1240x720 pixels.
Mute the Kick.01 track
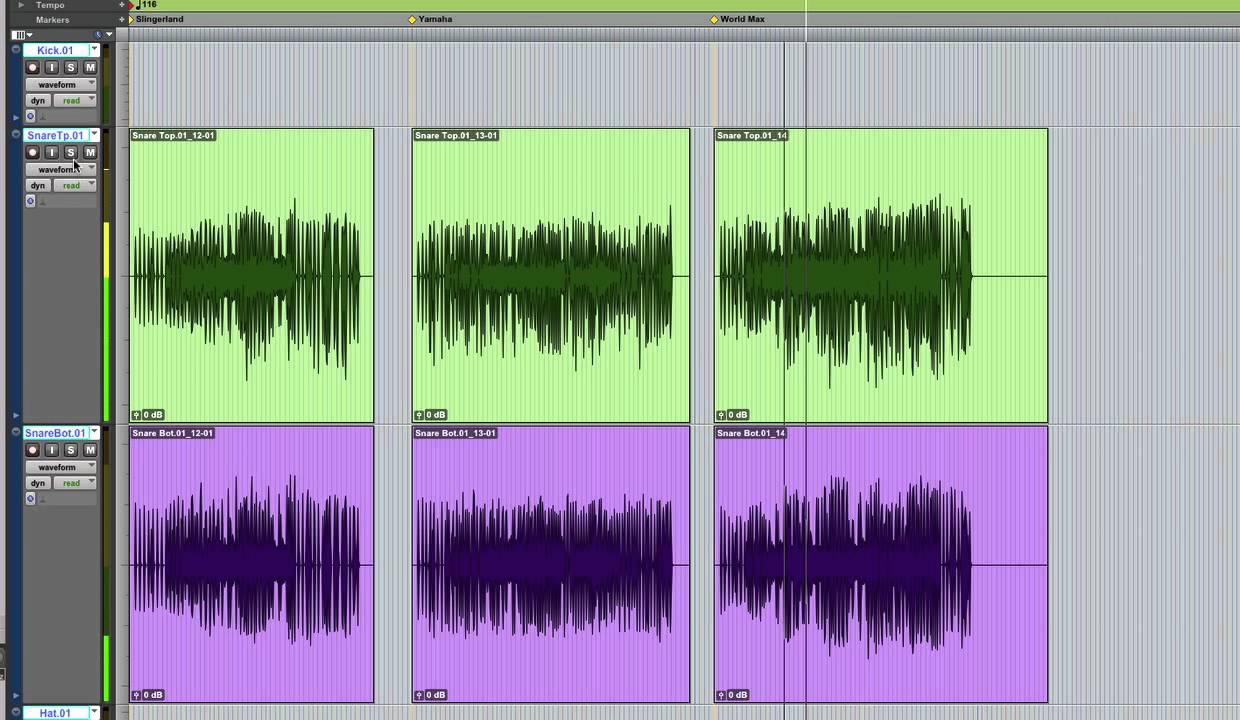point(89,67)
